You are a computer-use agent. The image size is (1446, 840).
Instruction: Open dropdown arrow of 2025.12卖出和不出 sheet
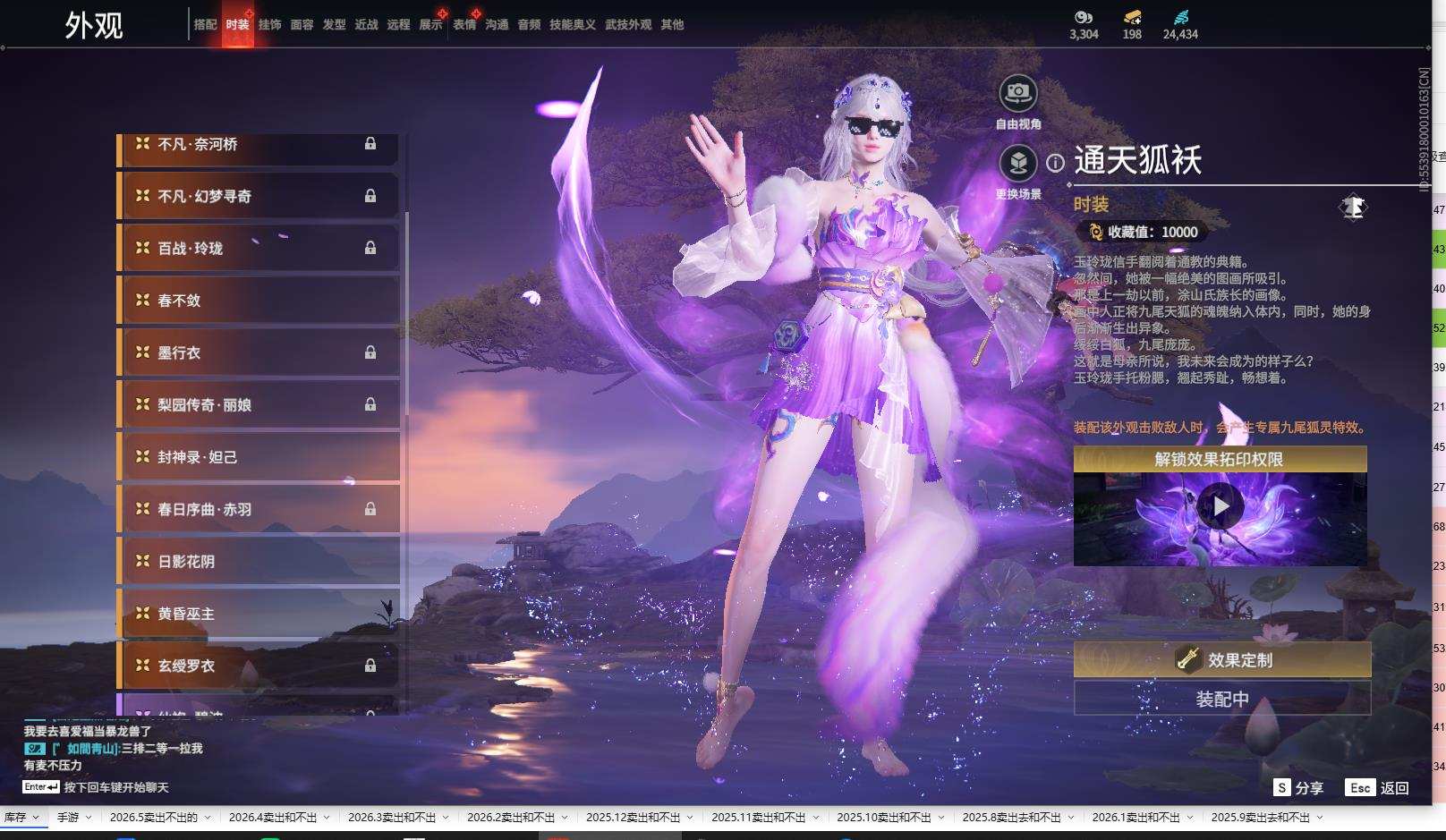690,818
